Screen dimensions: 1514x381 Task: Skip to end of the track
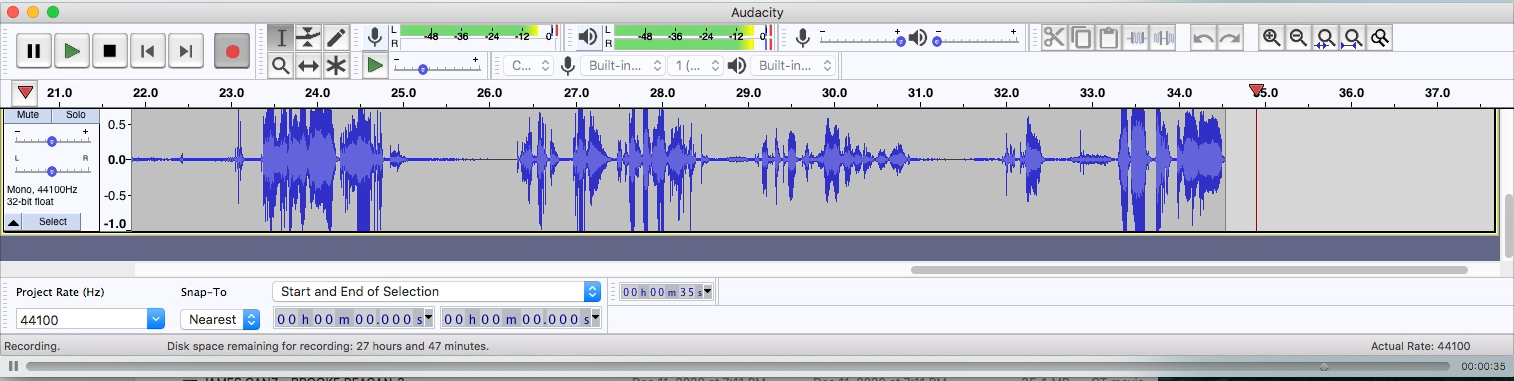[186, 51]
